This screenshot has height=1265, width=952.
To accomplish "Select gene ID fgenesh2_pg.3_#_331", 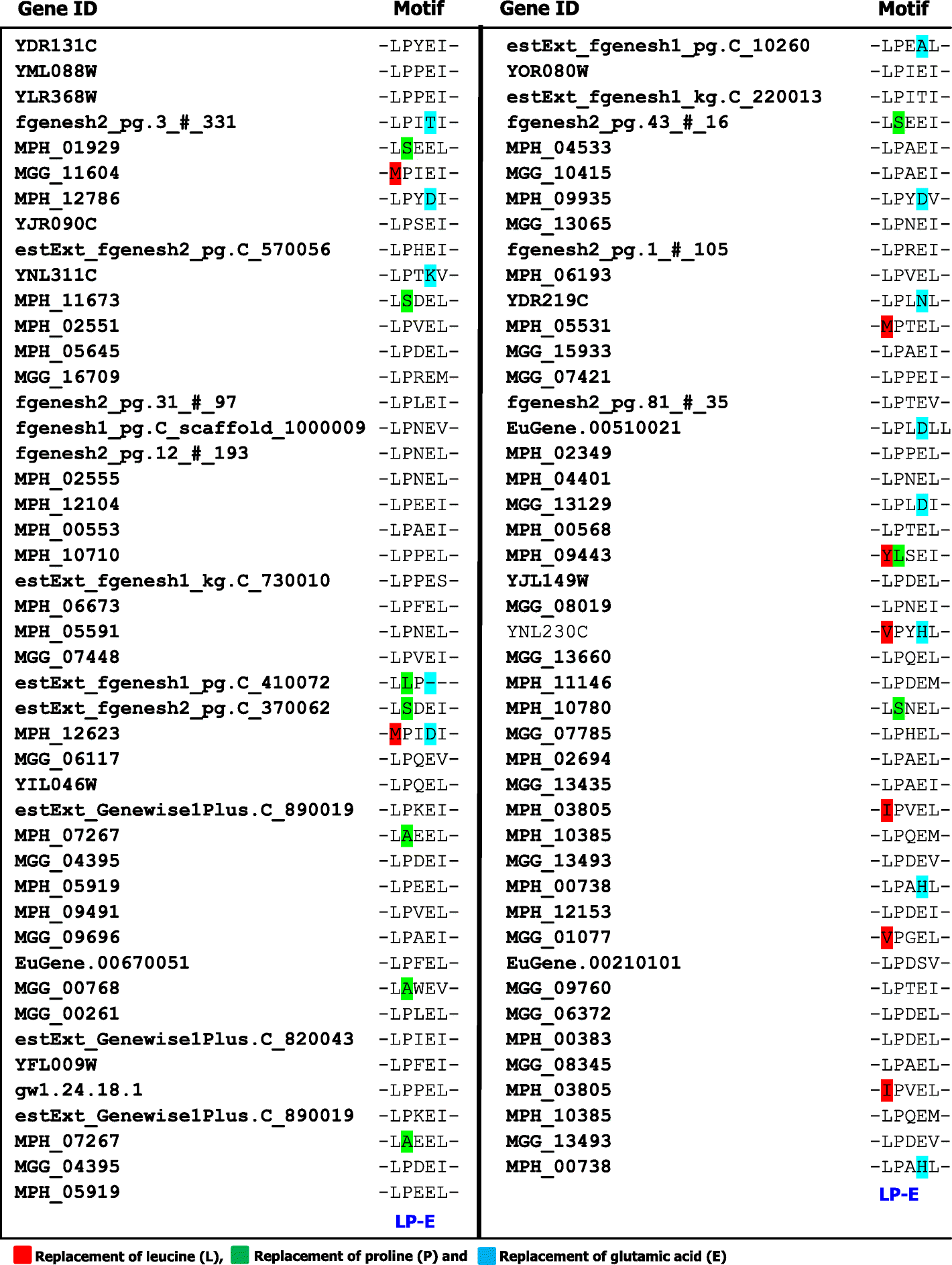I will click(x=126, y=122).
